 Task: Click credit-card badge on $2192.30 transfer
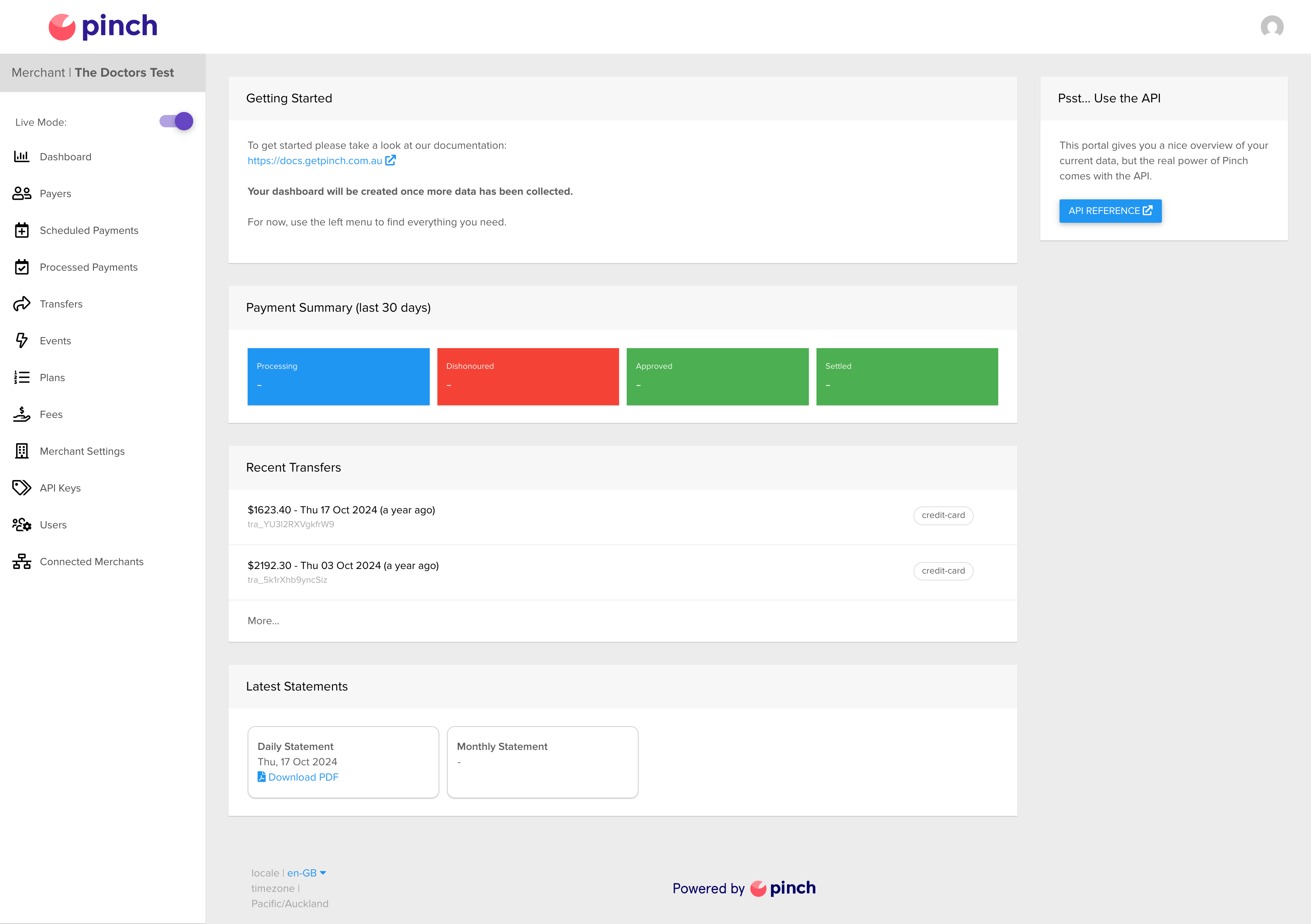[x=943, y=571]
